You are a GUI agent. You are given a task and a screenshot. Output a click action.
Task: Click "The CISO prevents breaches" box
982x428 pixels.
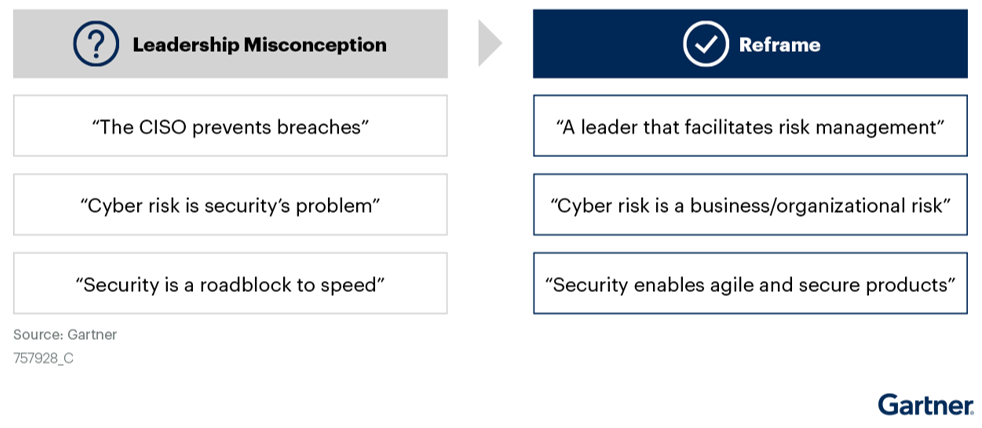pyautogui.click(x=230, y=126)
